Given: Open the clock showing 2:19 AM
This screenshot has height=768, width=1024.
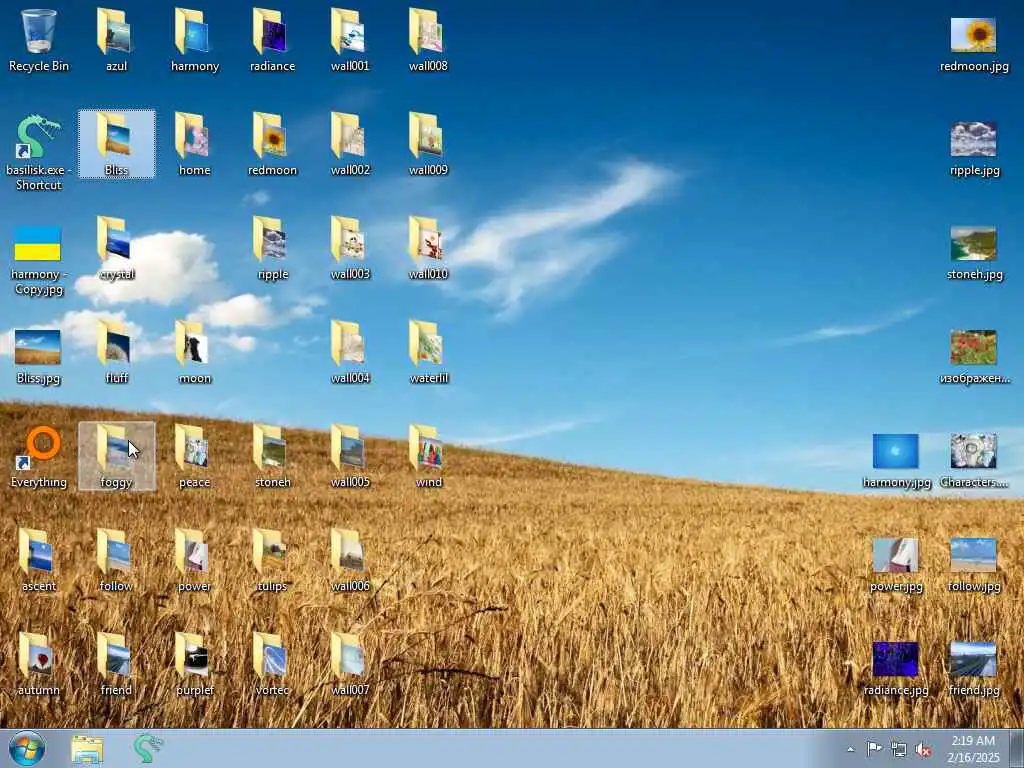Looking at the screenshot, I should (x=973, y=748).
